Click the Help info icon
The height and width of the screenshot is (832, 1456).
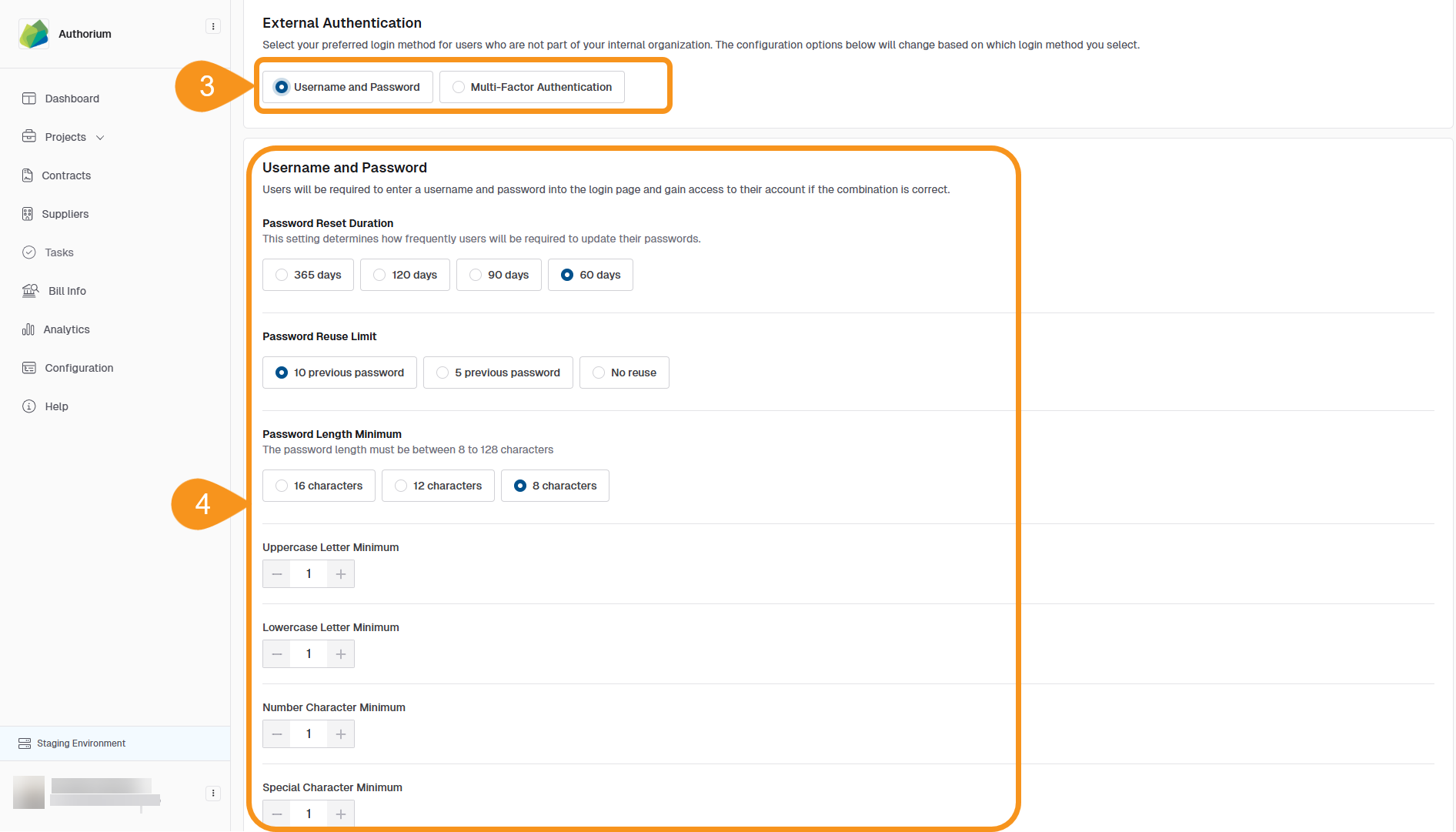point(28,406)
